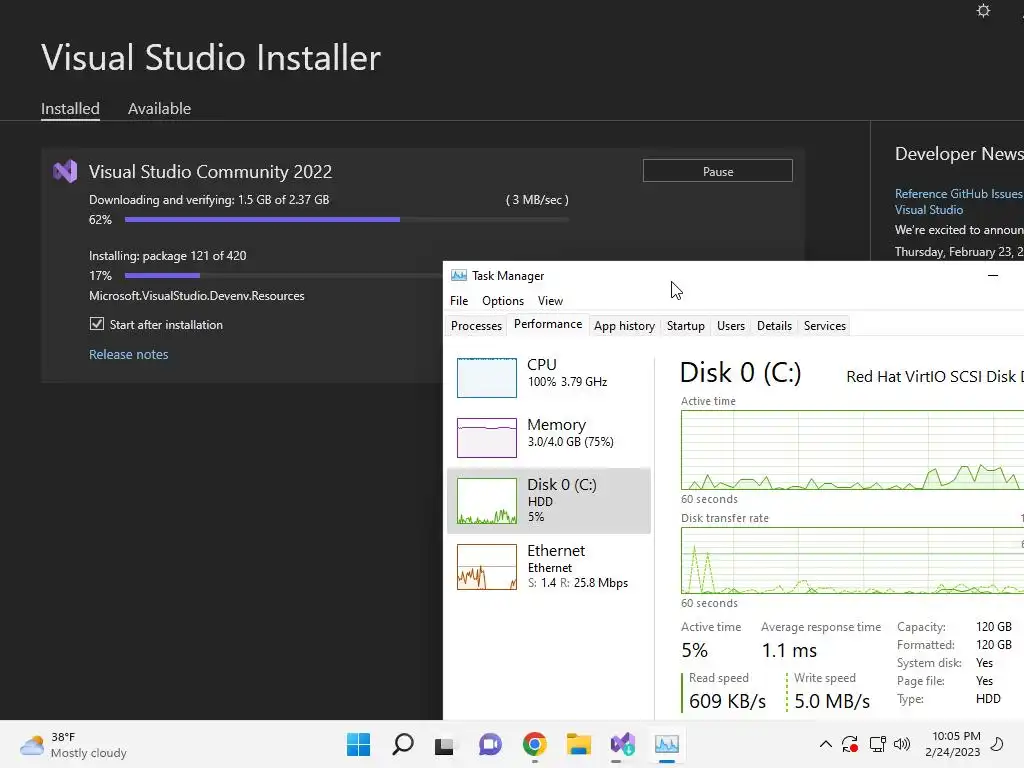
Task: Open File Explorer from the taskbar
Action: (578, 744)
